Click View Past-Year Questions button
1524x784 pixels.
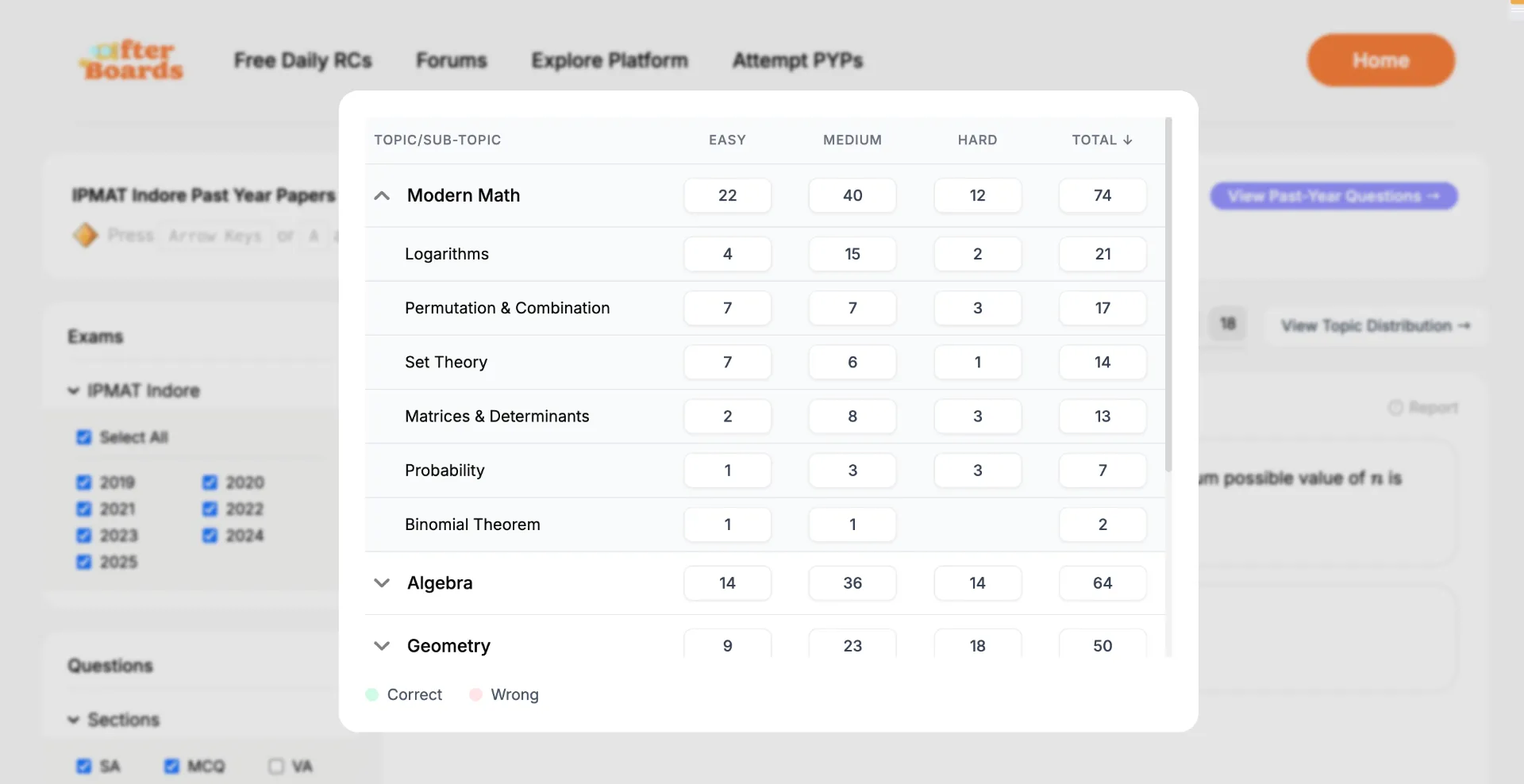click(1333, 196)
